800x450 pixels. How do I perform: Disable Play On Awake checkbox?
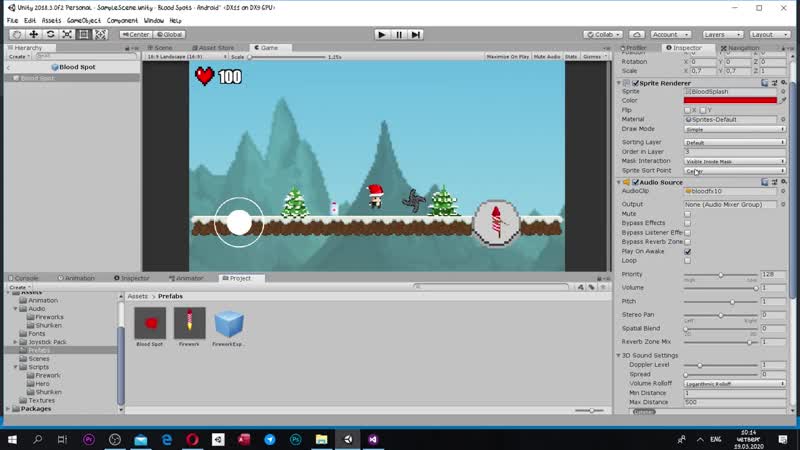pyautogui.click(x=687, y=252)
